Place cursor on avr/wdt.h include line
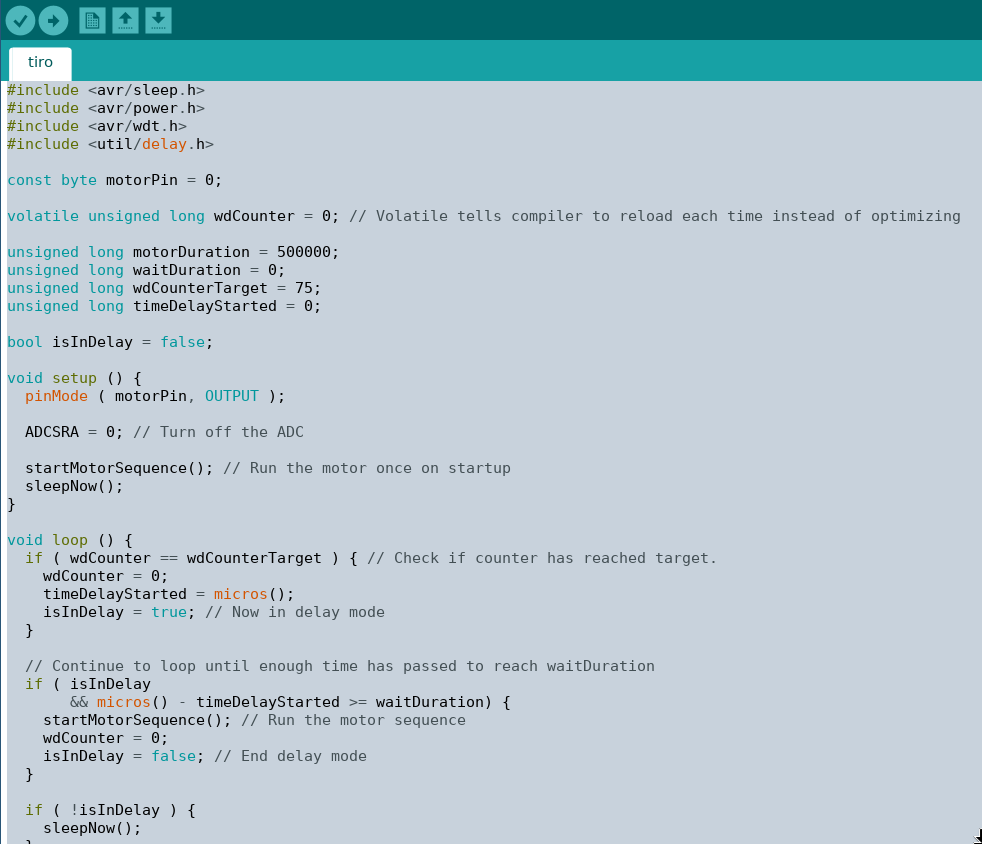Viewport: 982px width, 844px height. point(96,126)
